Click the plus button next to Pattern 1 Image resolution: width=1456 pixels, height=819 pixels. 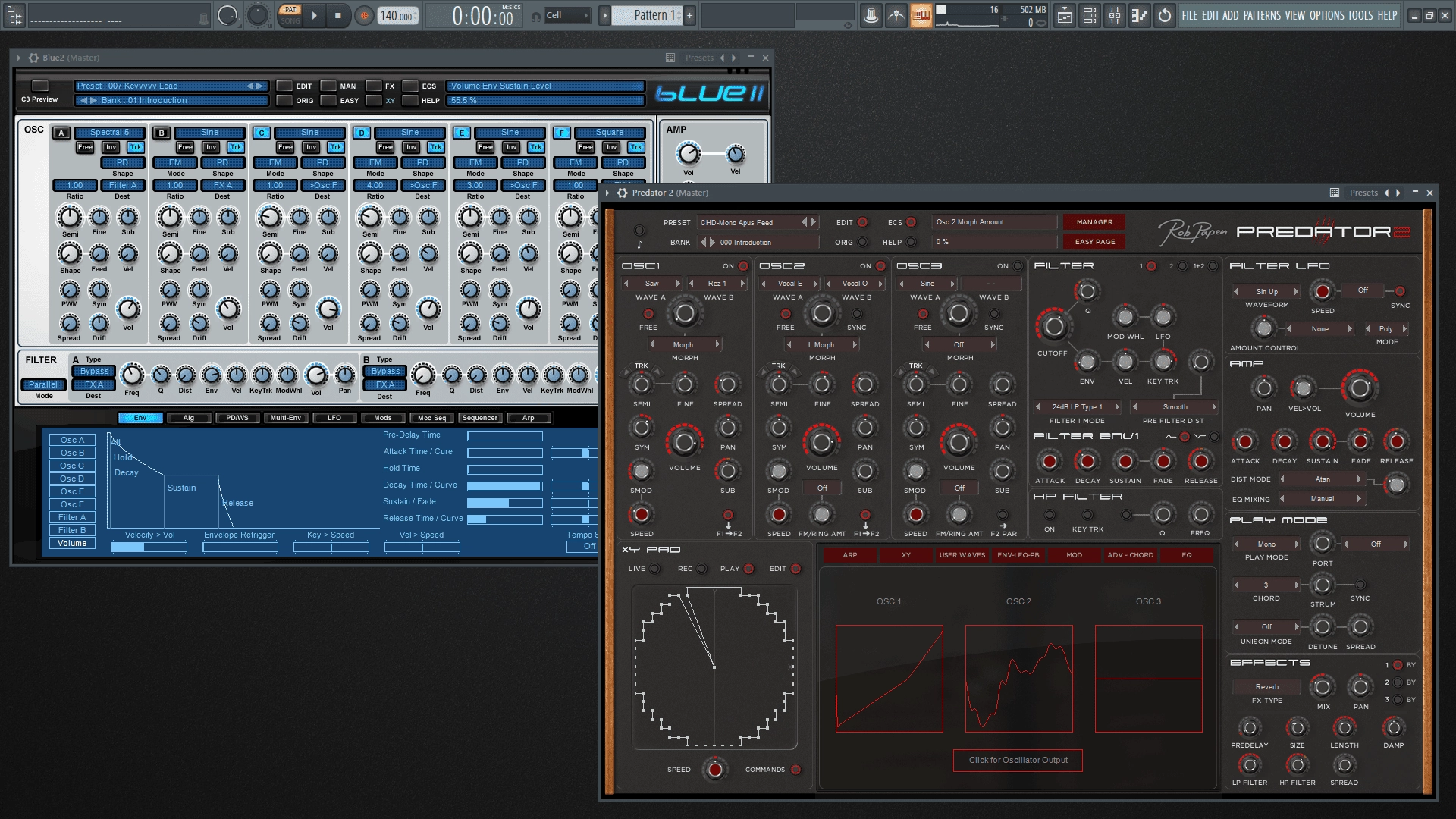690,15
